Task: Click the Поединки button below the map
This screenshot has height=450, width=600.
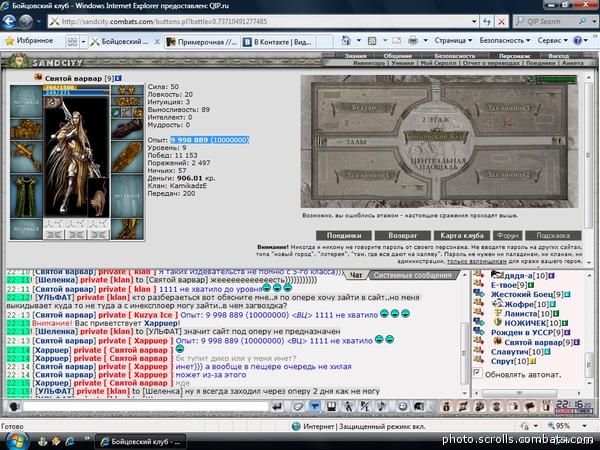Action: (344, 235)
